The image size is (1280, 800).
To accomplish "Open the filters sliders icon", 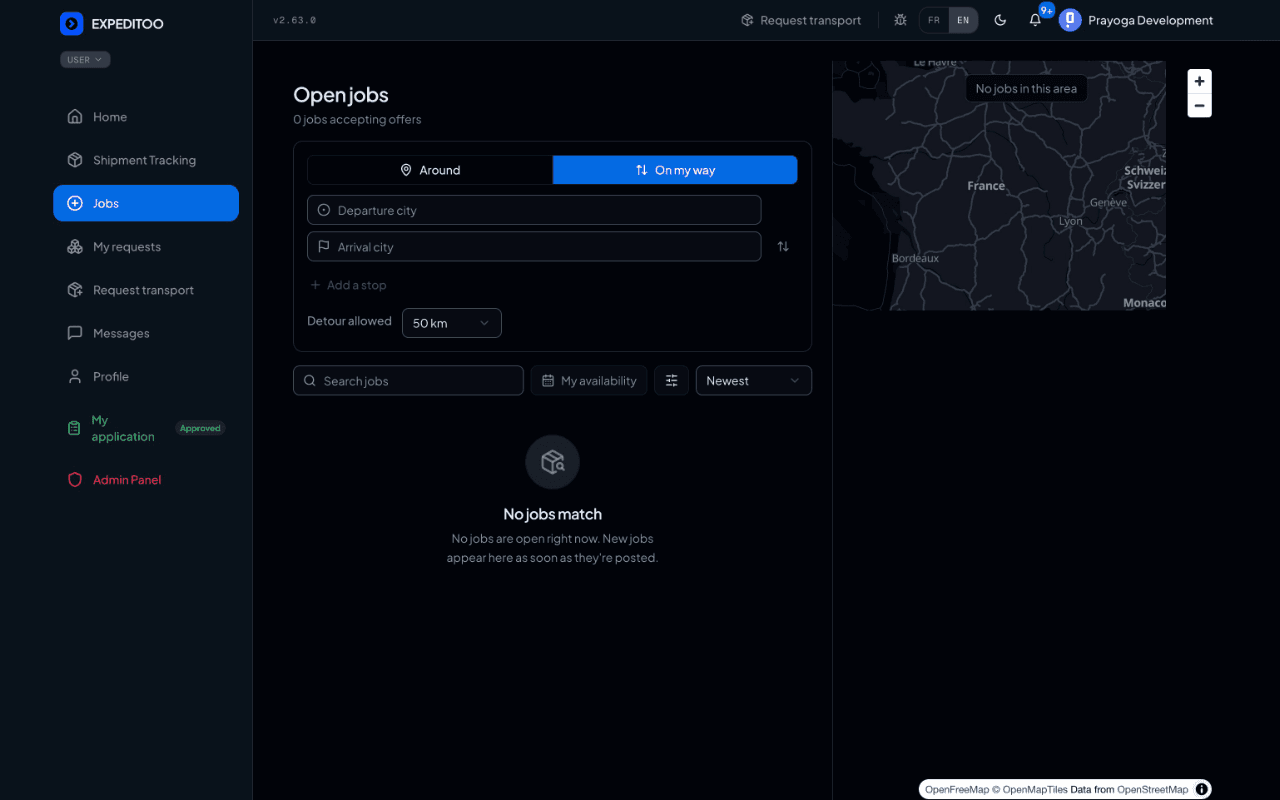I will [x=672, y=381].
